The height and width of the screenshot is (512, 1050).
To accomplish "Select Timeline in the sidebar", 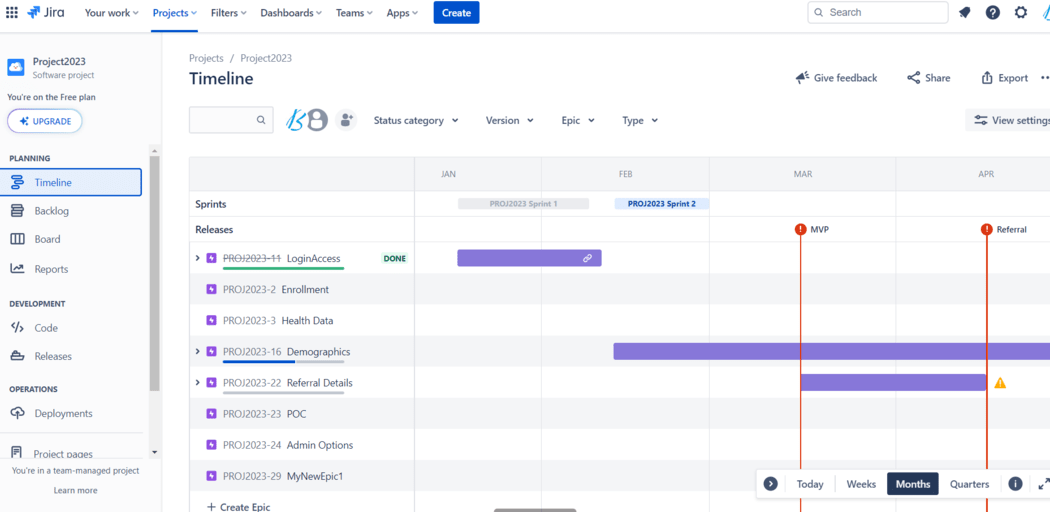I will [x=71, y=182].
